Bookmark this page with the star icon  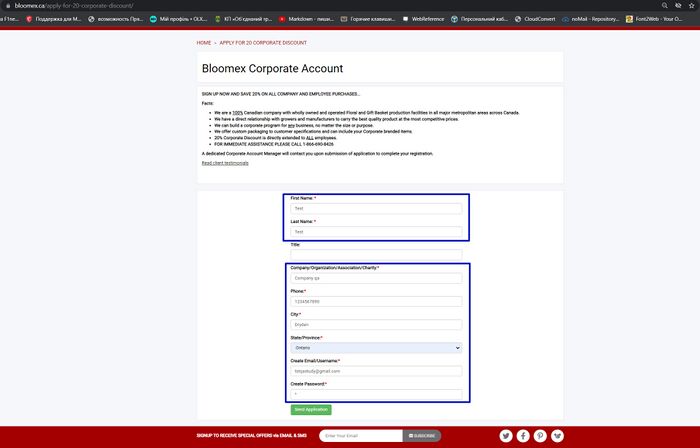coord(692,5)
